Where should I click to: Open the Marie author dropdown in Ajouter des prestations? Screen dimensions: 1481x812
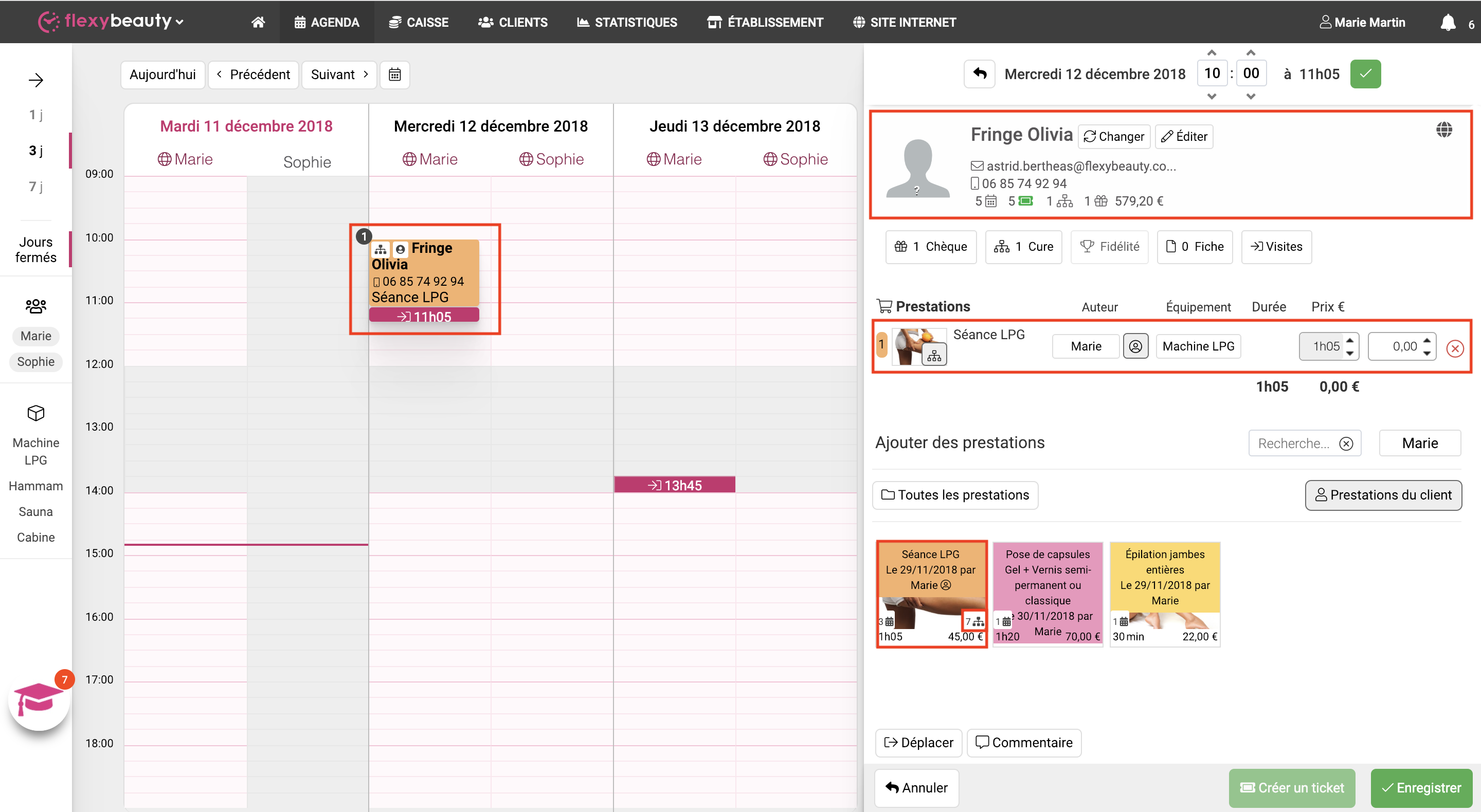(x=1419, y=443)
